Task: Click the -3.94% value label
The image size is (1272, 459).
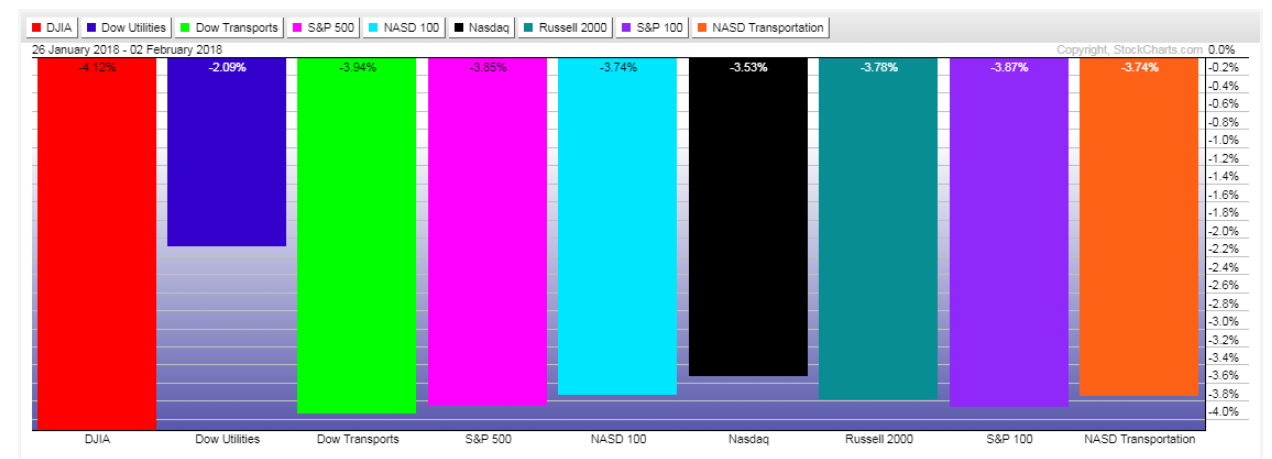Action: [x=357, y=68]
